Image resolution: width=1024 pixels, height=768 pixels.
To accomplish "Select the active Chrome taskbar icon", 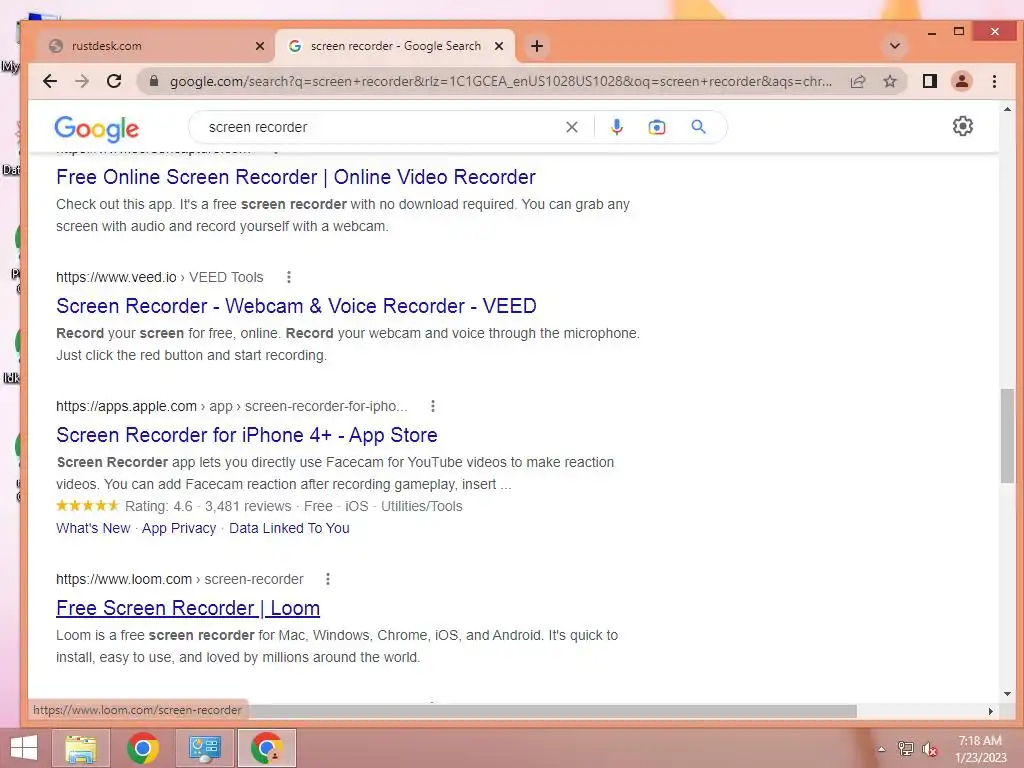I will [x=266, y=748].
